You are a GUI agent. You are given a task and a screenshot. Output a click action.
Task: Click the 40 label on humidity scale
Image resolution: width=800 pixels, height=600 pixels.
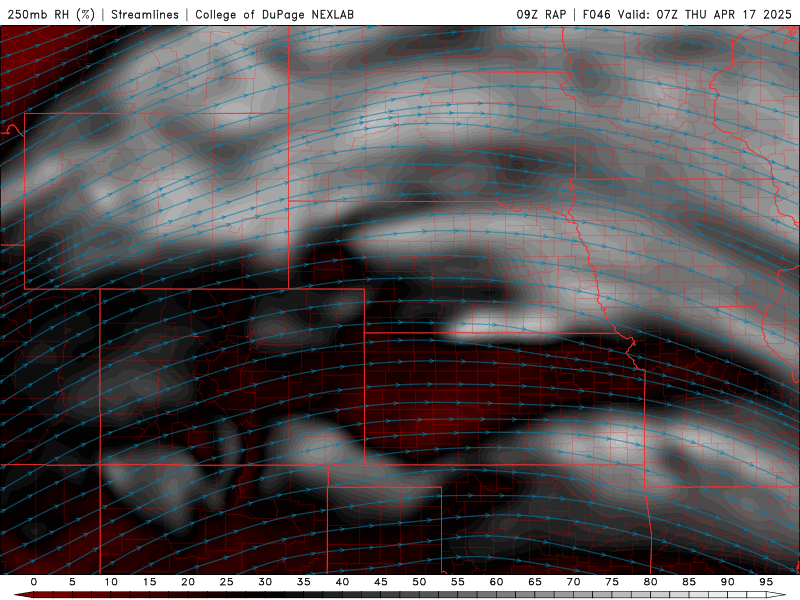click(342, 582)
